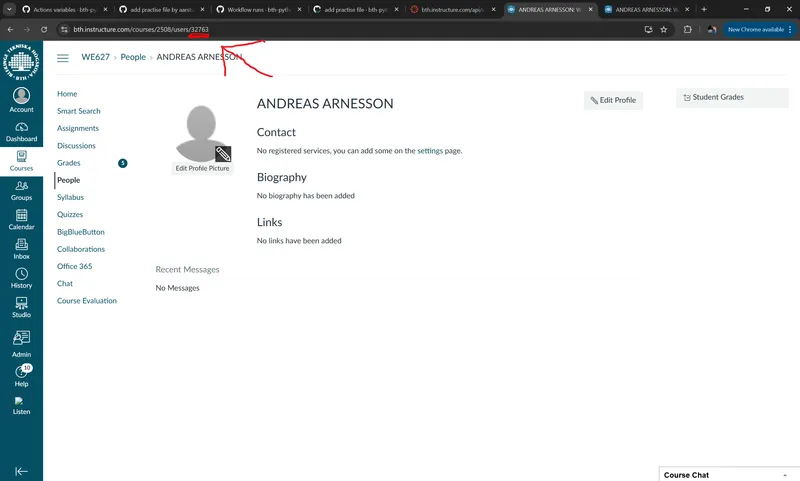The width and height of the screenshot is (800, 481).
Task: Open the Grades course menu item
Action: point(69,163)
